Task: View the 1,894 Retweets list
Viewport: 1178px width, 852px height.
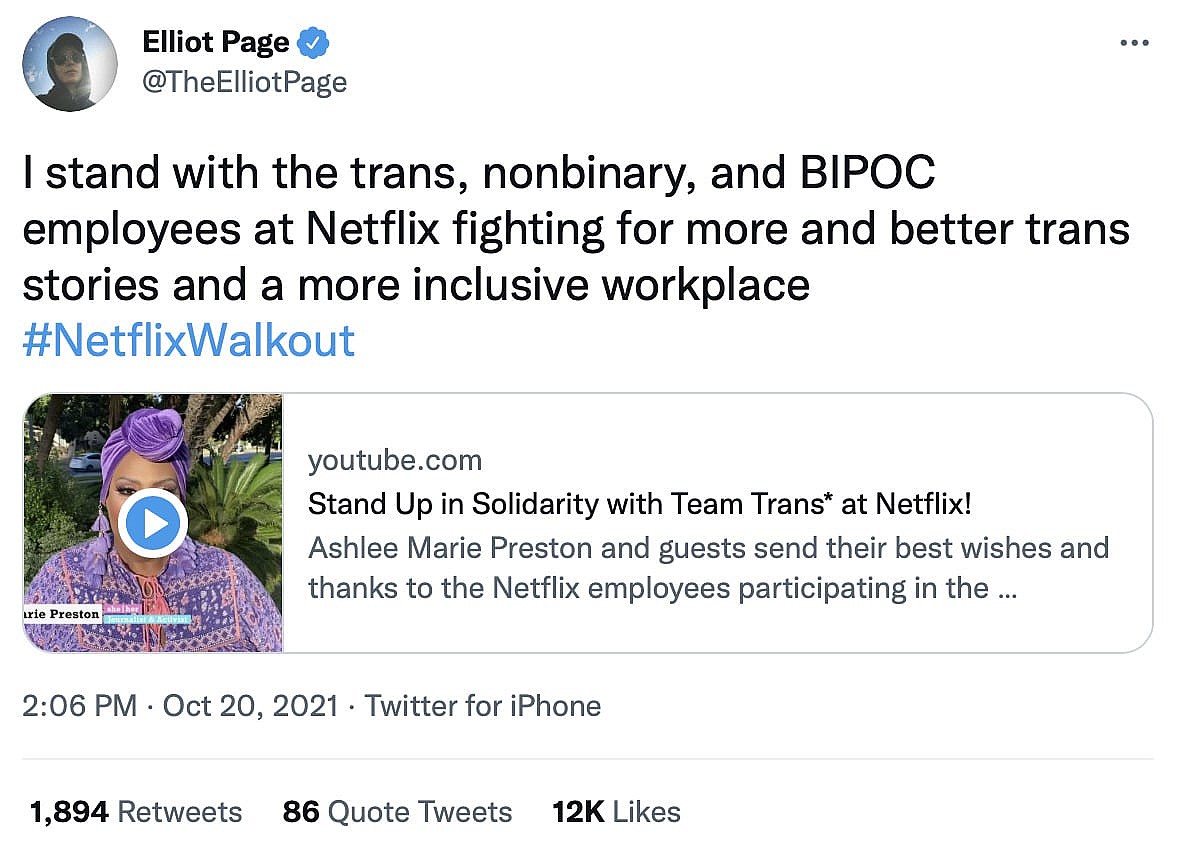Action: pos(136,811)
